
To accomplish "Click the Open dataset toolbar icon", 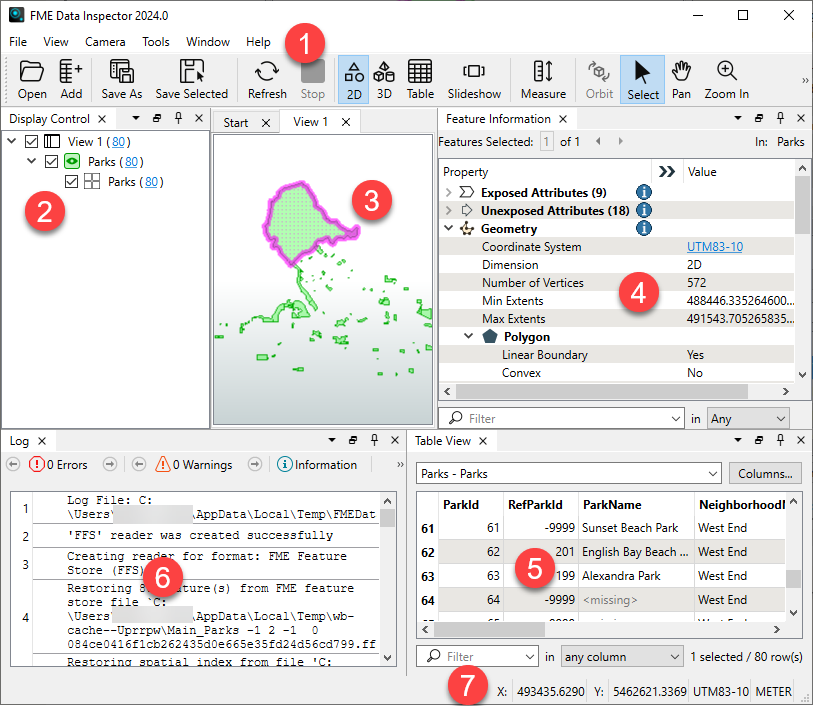I will point(32,79).
